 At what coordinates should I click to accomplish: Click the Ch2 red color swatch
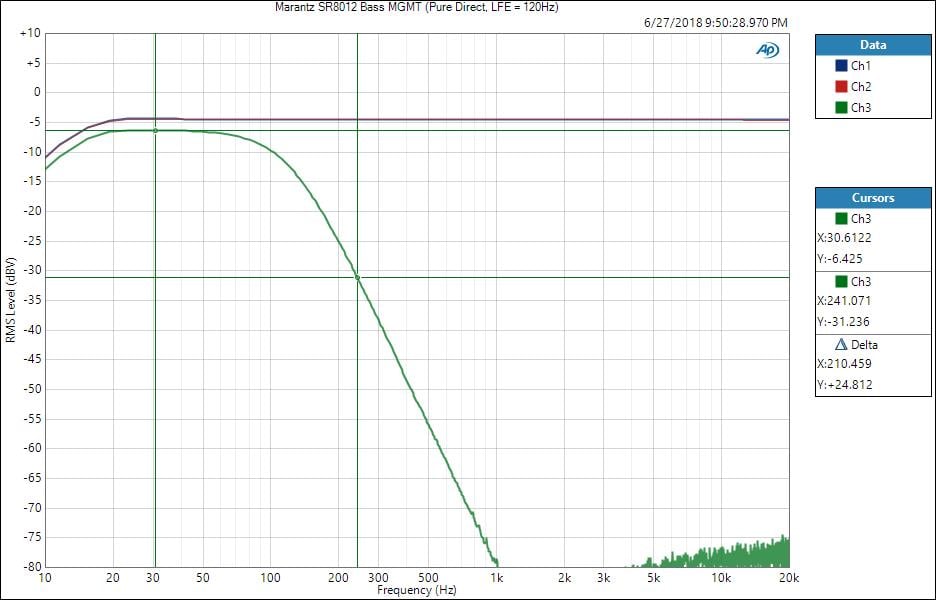[x=841, y=87]
